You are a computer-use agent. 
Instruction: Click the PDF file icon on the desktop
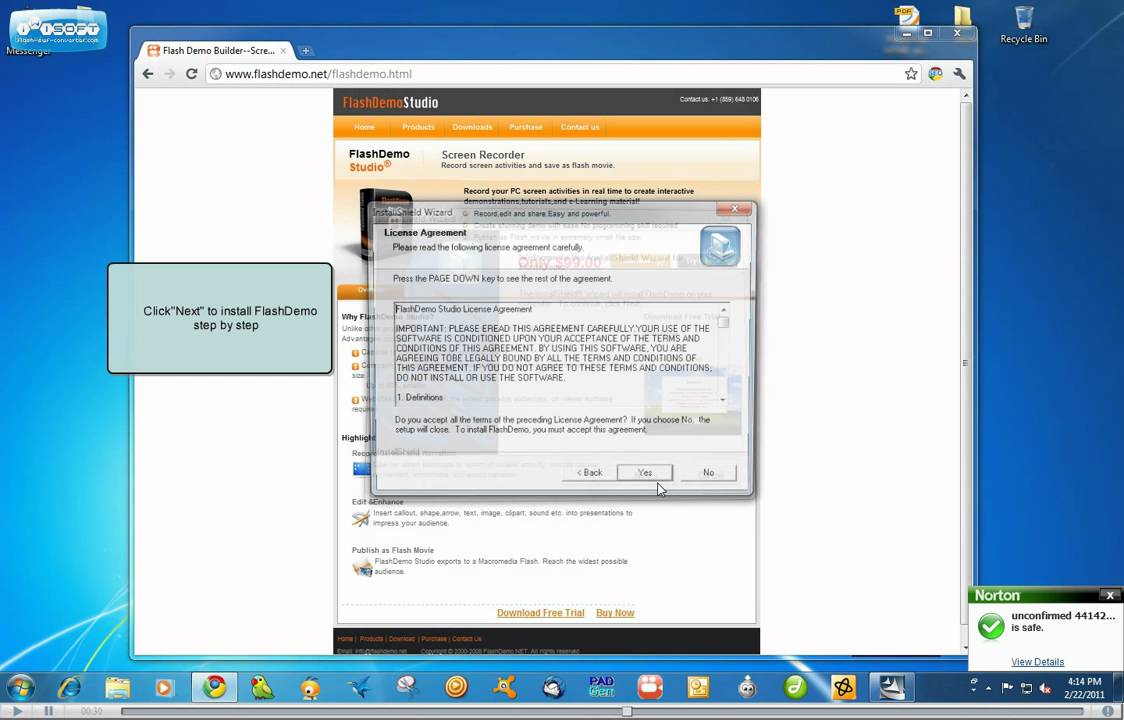coord(907,17)
